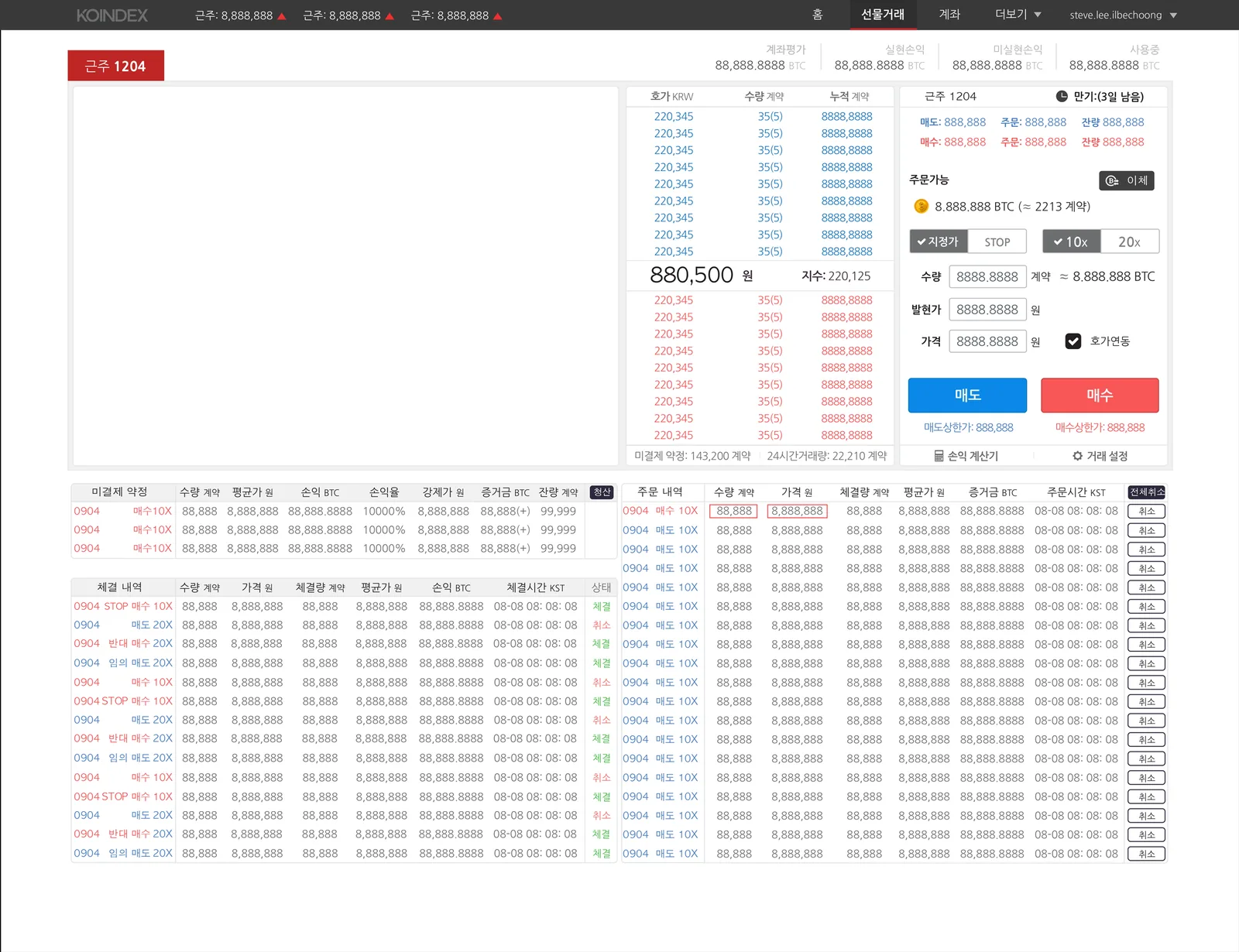Open the steve.lee.ilbechoong account dropdown

(1123, 15)
